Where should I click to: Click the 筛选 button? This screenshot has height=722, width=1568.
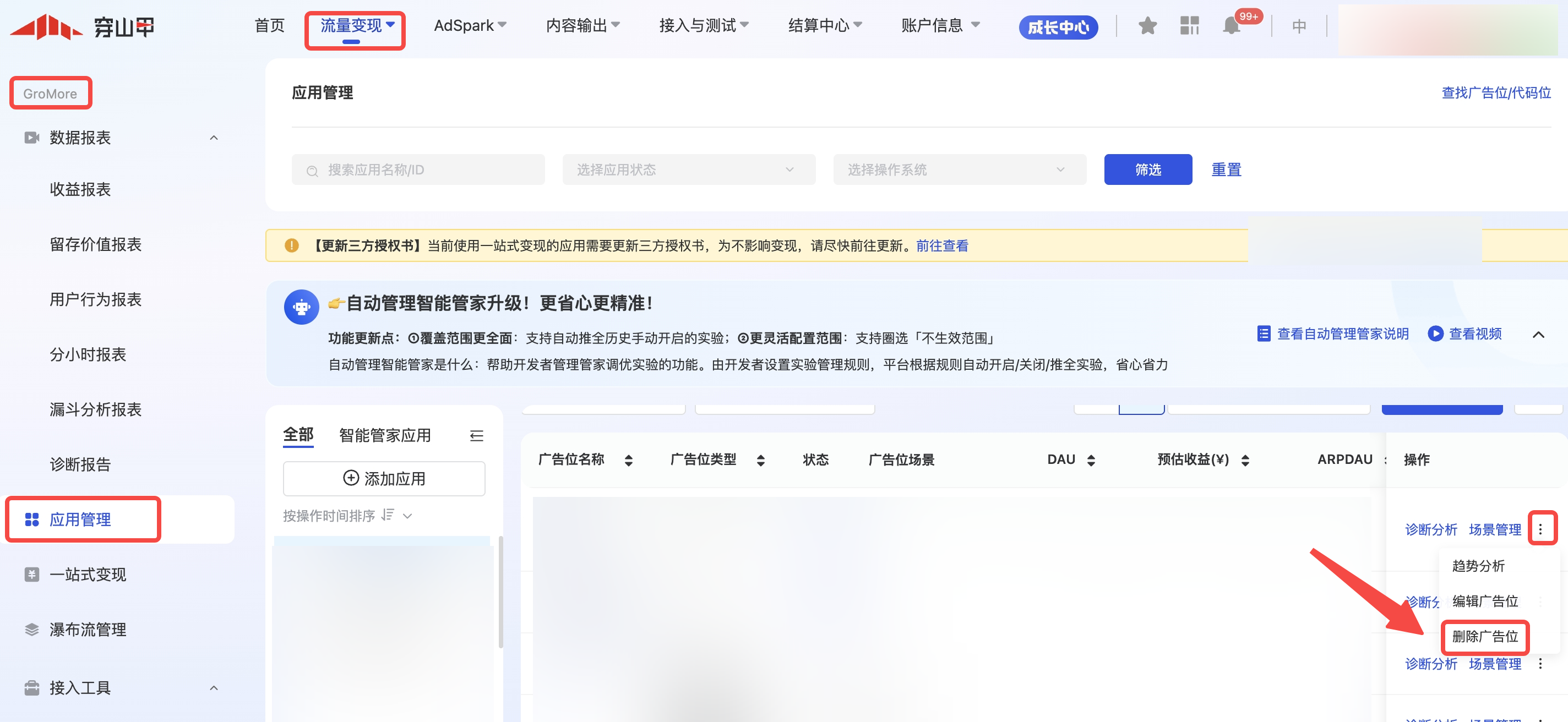1147,169
